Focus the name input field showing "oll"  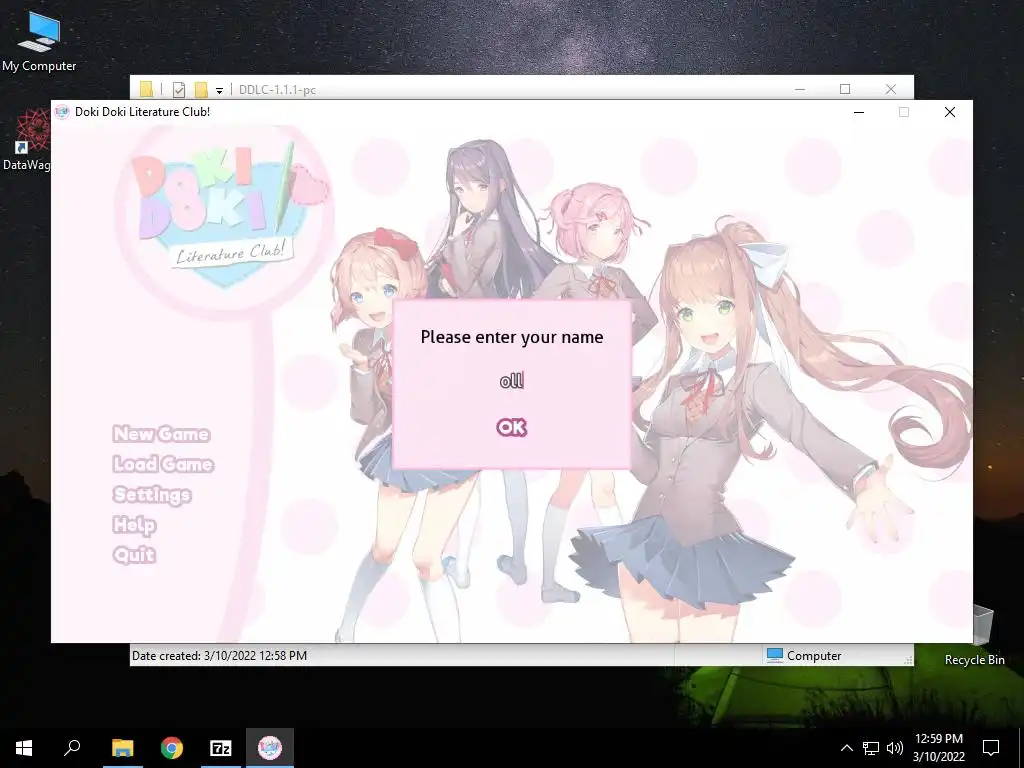click(x=511, y=381)
